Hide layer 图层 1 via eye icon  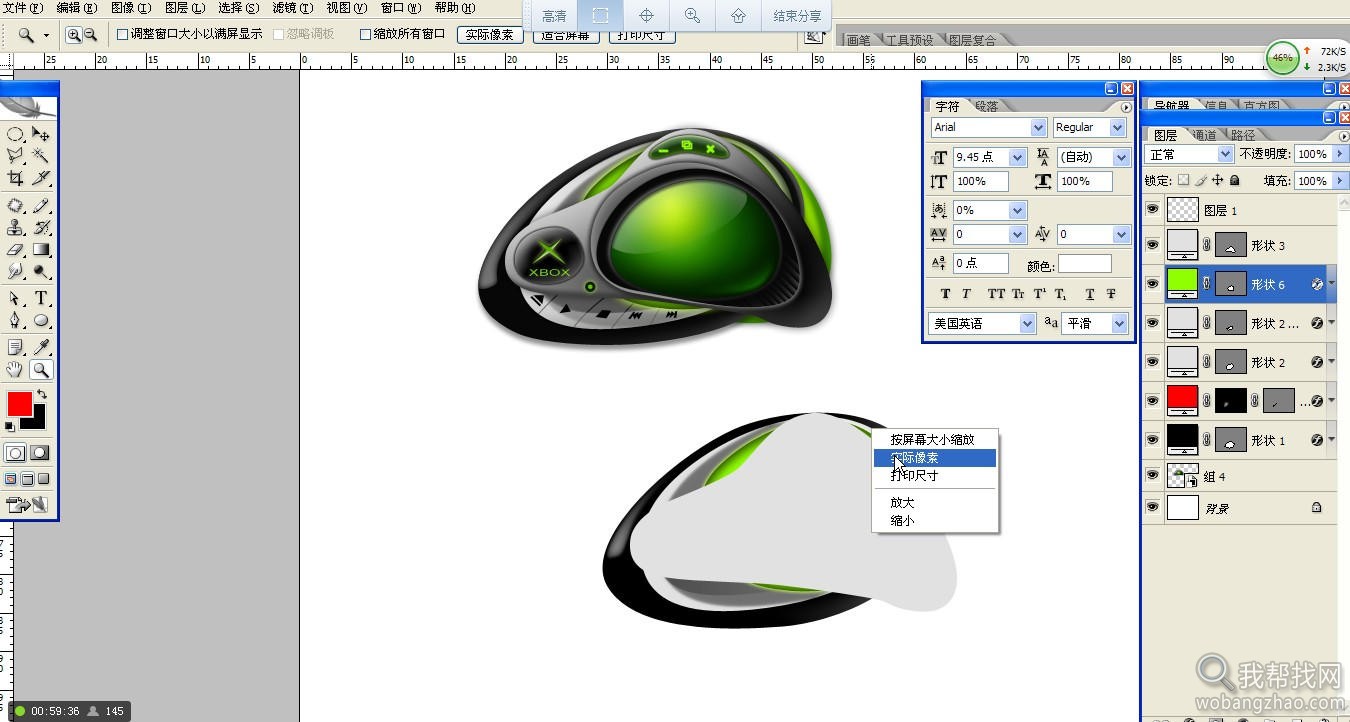coord(1153,210)
